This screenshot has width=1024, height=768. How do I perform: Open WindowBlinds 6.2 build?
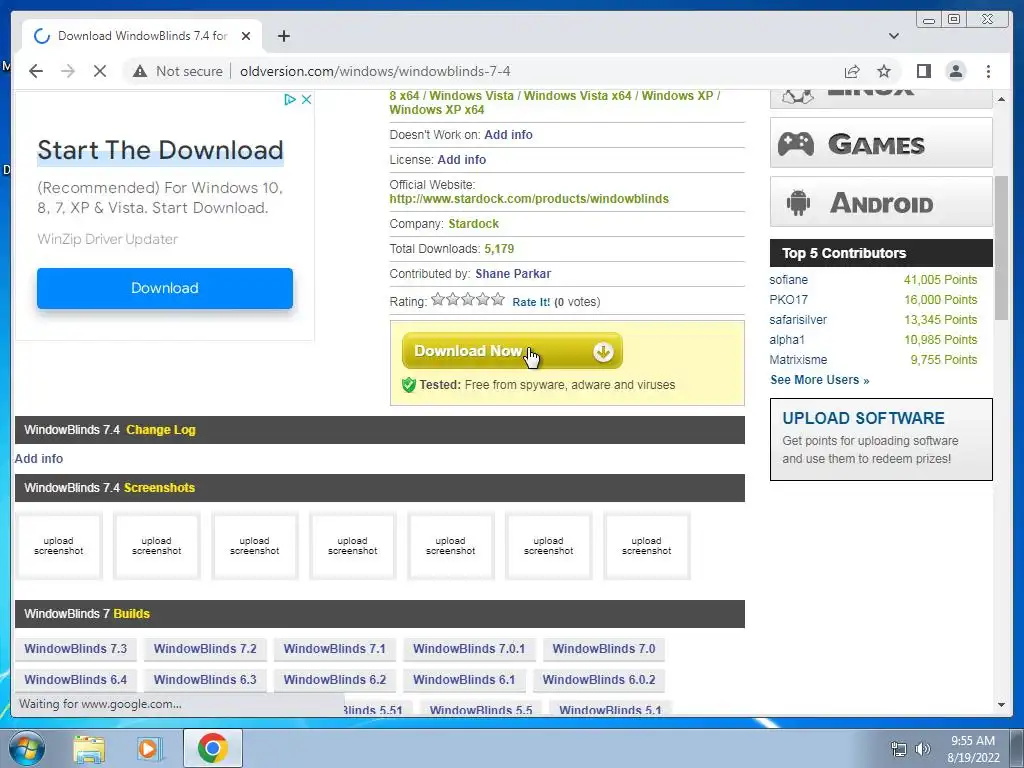tap(334, 680)
